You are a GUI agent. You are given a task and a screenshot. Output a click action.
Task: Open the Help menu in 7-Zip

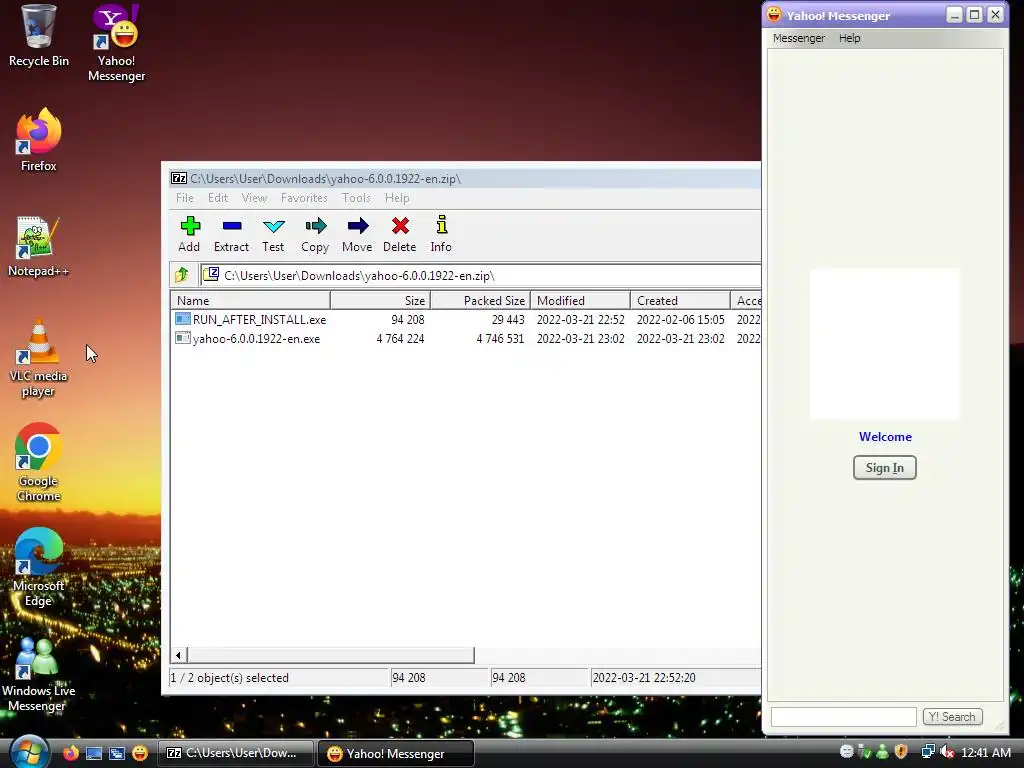pos(397,198)
